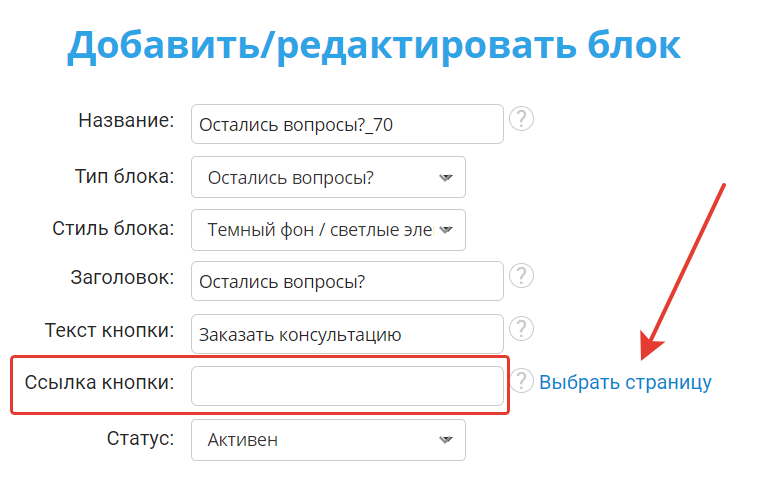This screenshot has height=486, width=774.
Task: Focus the Название input field
Action: tap(346, 125)
